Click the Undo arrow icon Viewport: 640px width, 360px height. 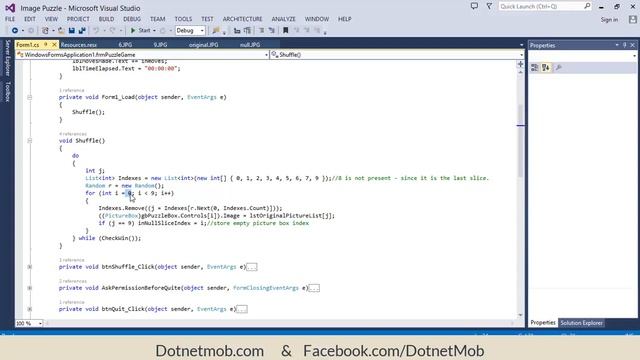(x=96, y=31)
